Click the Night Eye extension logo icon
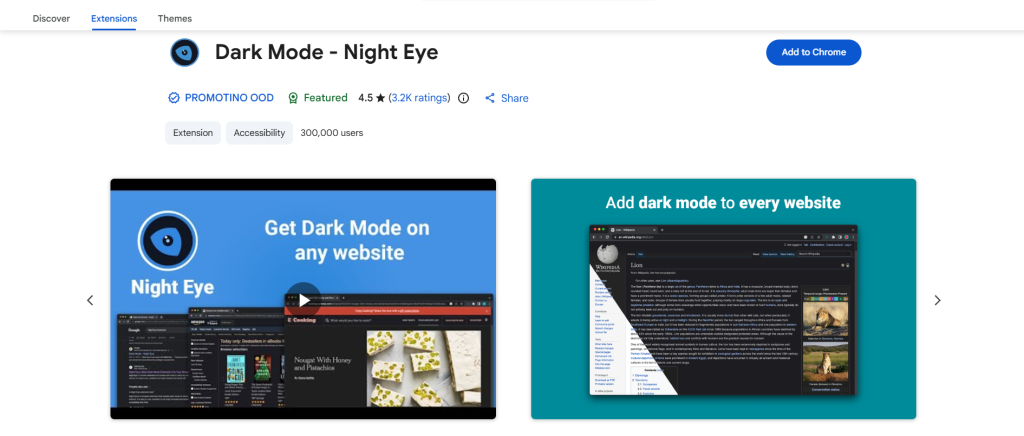This screenshot has height=436, width=1024. click(184, 52)
